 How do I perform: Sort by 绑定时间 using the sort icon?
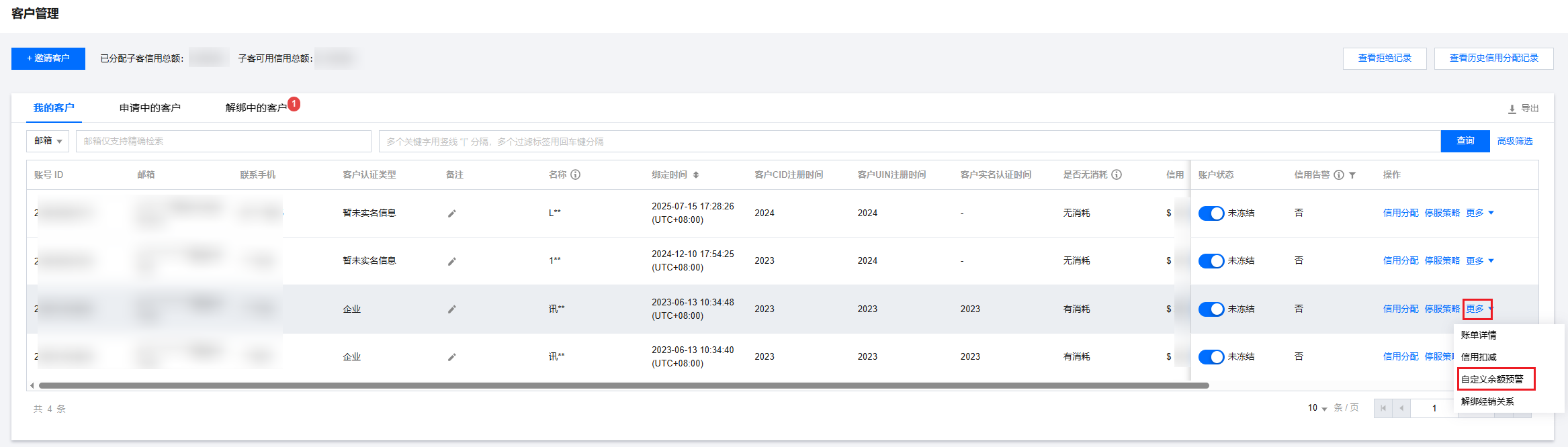point(696,175)
